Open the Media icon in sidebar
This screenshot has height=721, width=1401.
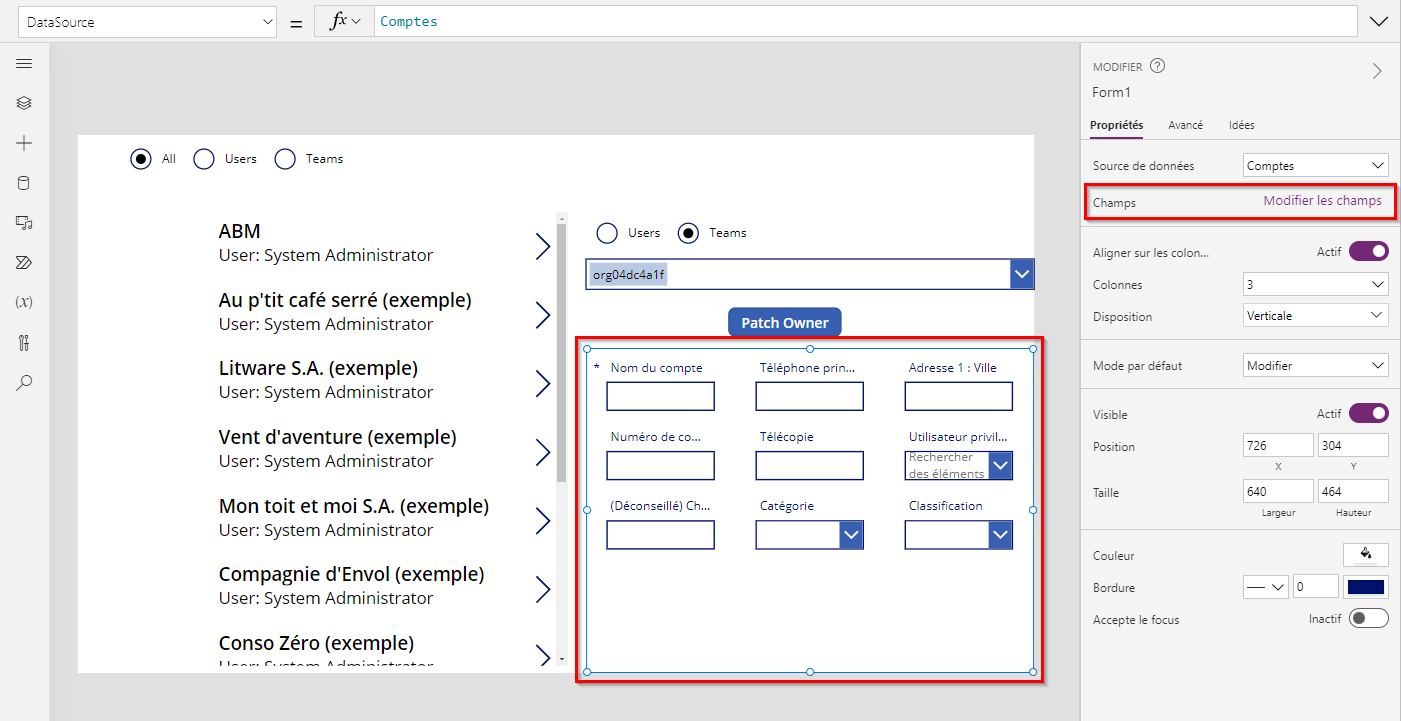24,223
